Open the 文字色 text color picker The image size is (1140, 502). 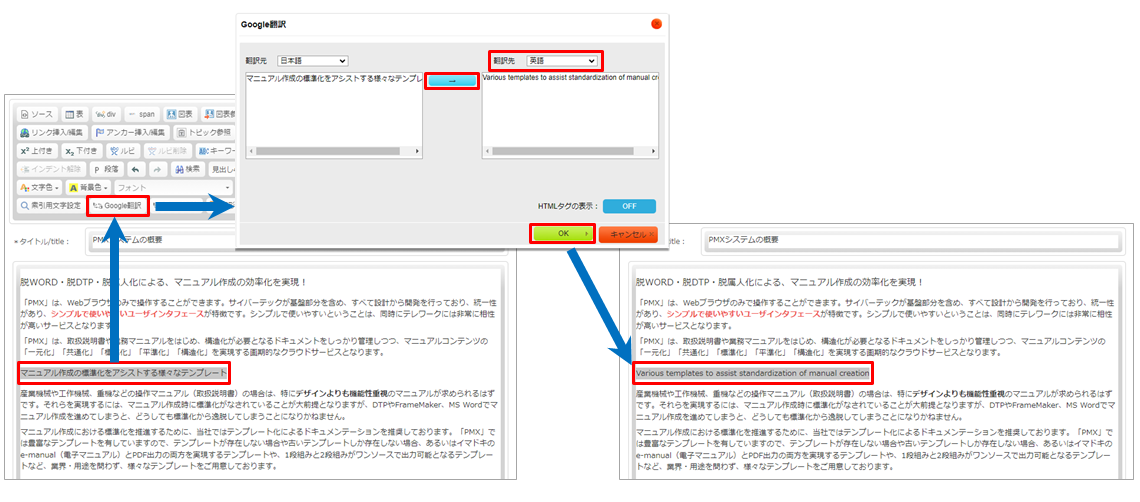coord(39,188)
